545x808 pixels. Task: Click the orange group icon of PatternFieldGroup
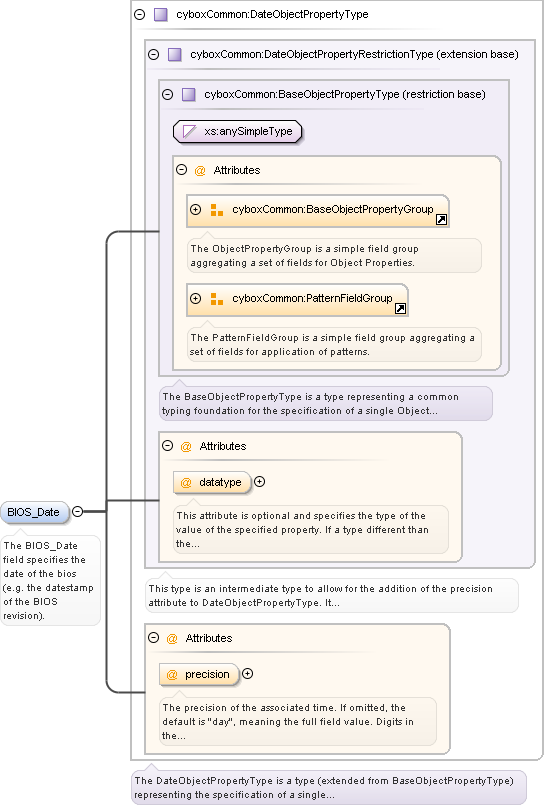coord(217,299)
